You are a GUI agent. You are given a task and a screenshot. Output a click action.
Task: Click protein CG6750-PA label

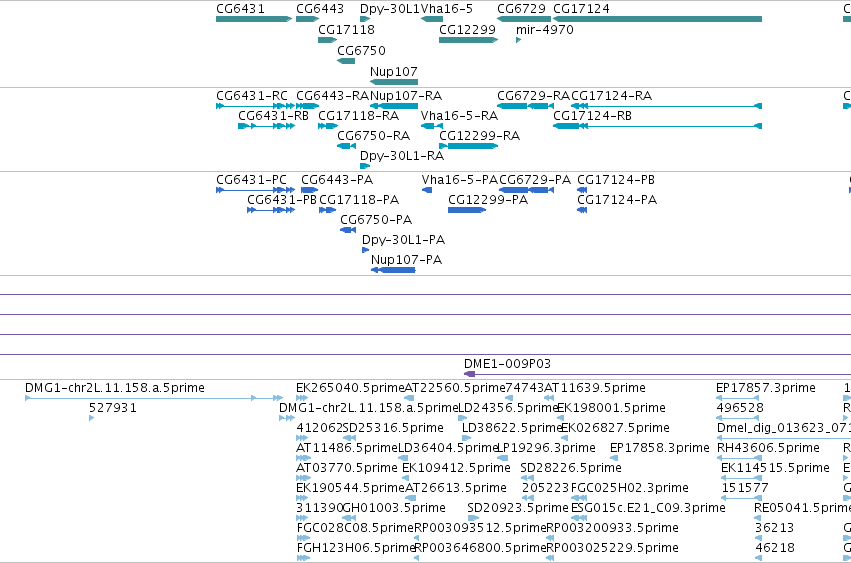point(376,220)
